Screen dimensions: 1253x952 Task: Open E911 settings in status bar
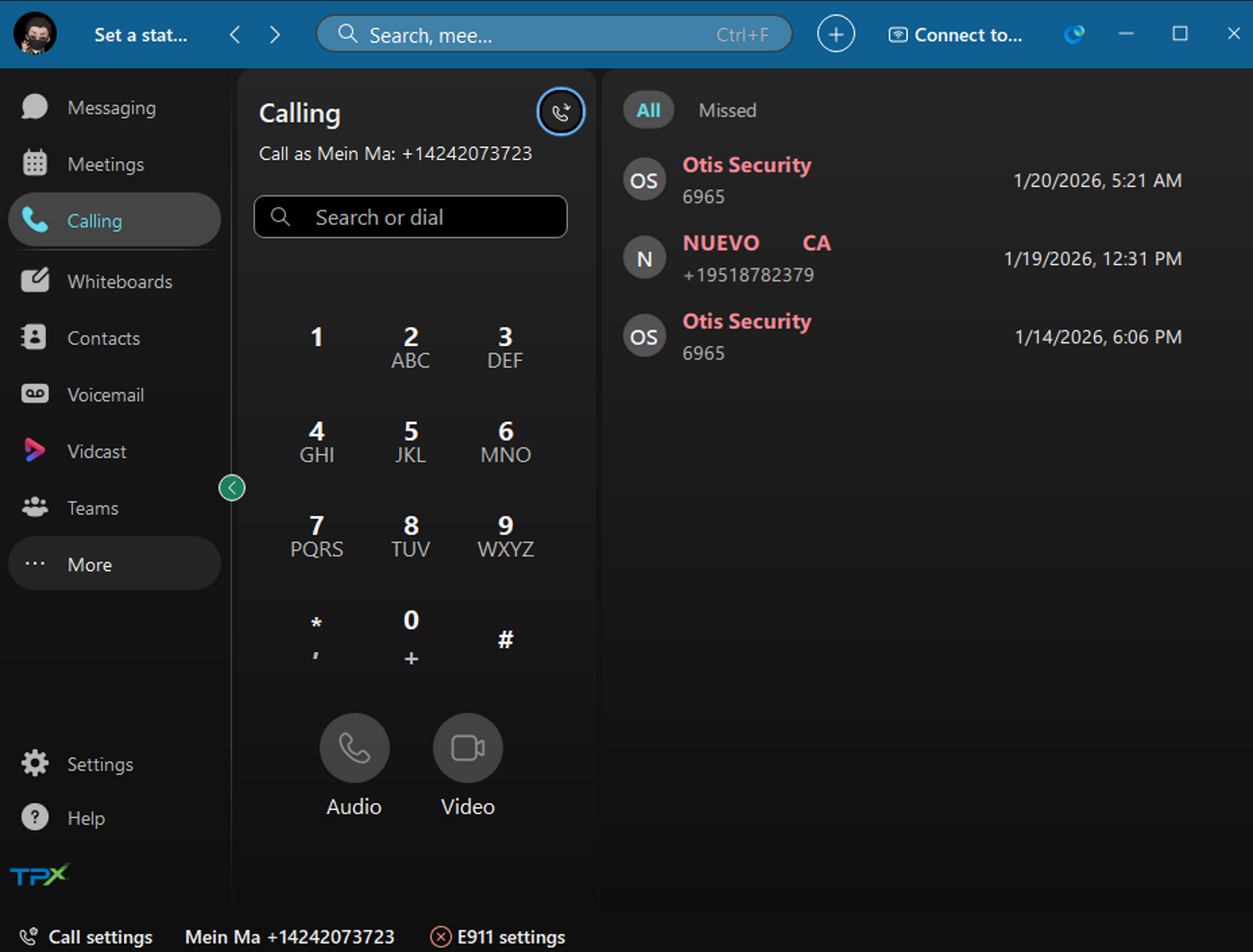coord(498,937)
